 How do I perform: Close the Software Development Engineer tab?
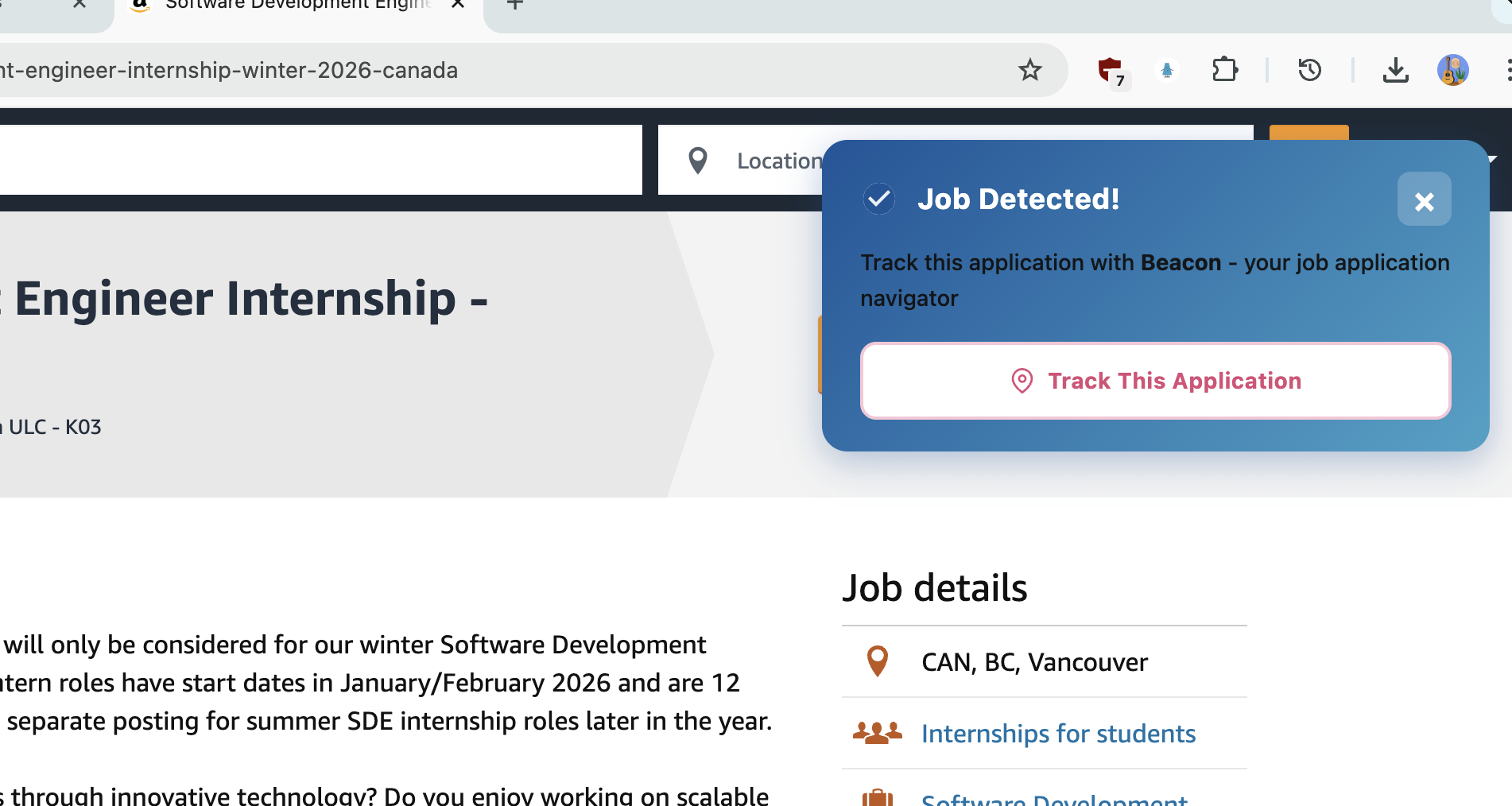(458, 4)
